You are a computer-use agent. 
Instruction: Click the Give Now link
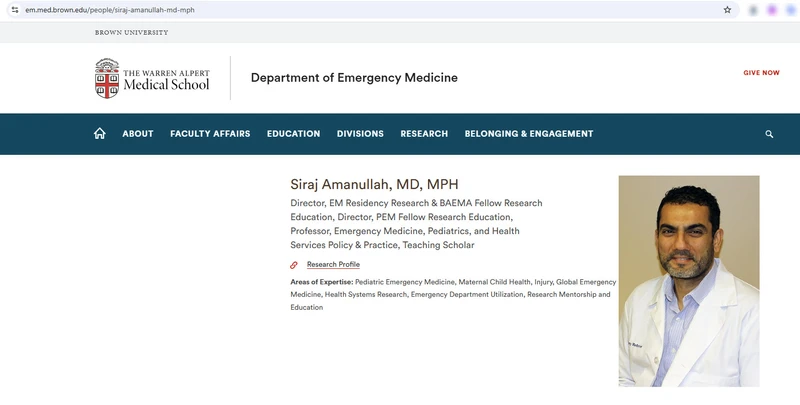coord(761,73)
